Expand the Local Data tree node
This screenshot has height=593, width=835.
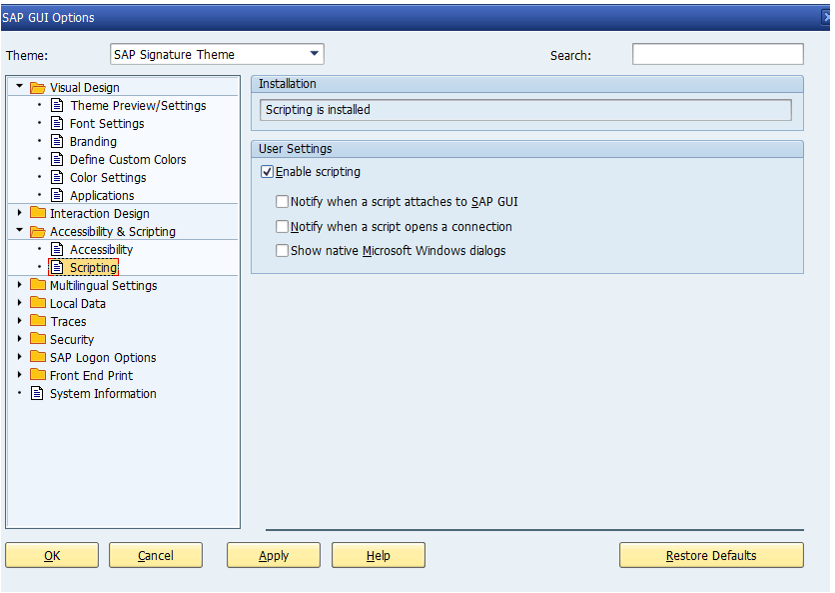coord(20,302)
